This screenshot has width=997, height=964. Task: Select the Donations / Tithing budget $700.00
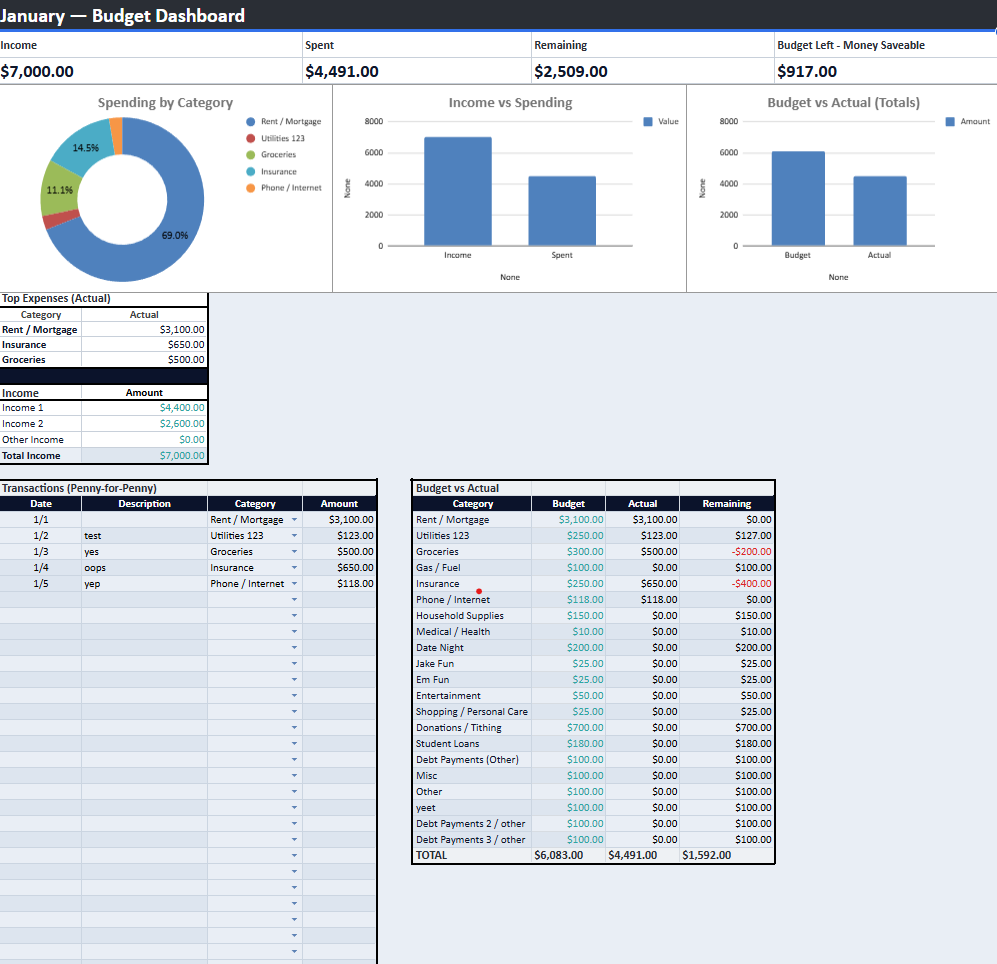click(568, 727)
